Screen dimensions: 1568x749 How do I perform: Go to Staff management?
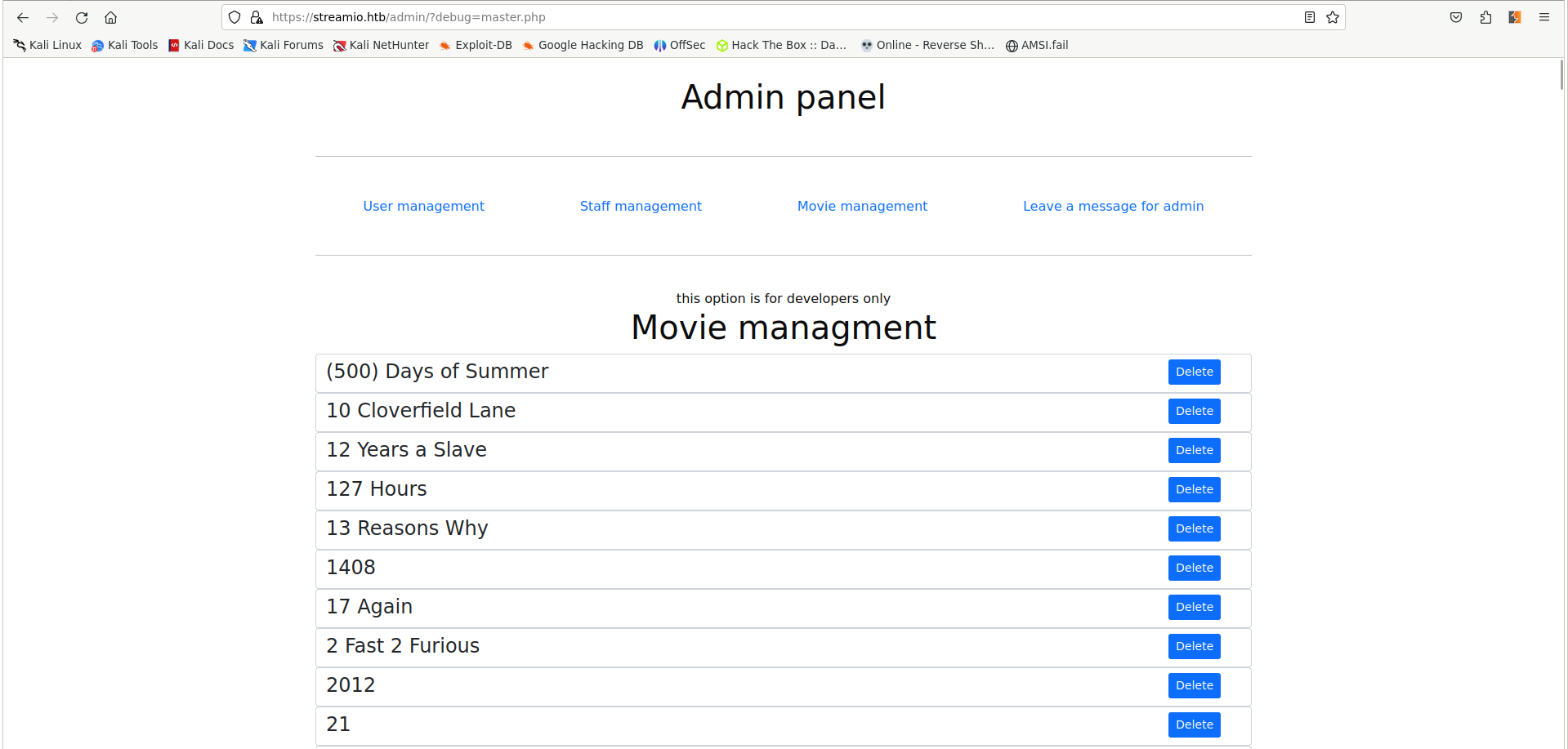click(x=641, y=206)
